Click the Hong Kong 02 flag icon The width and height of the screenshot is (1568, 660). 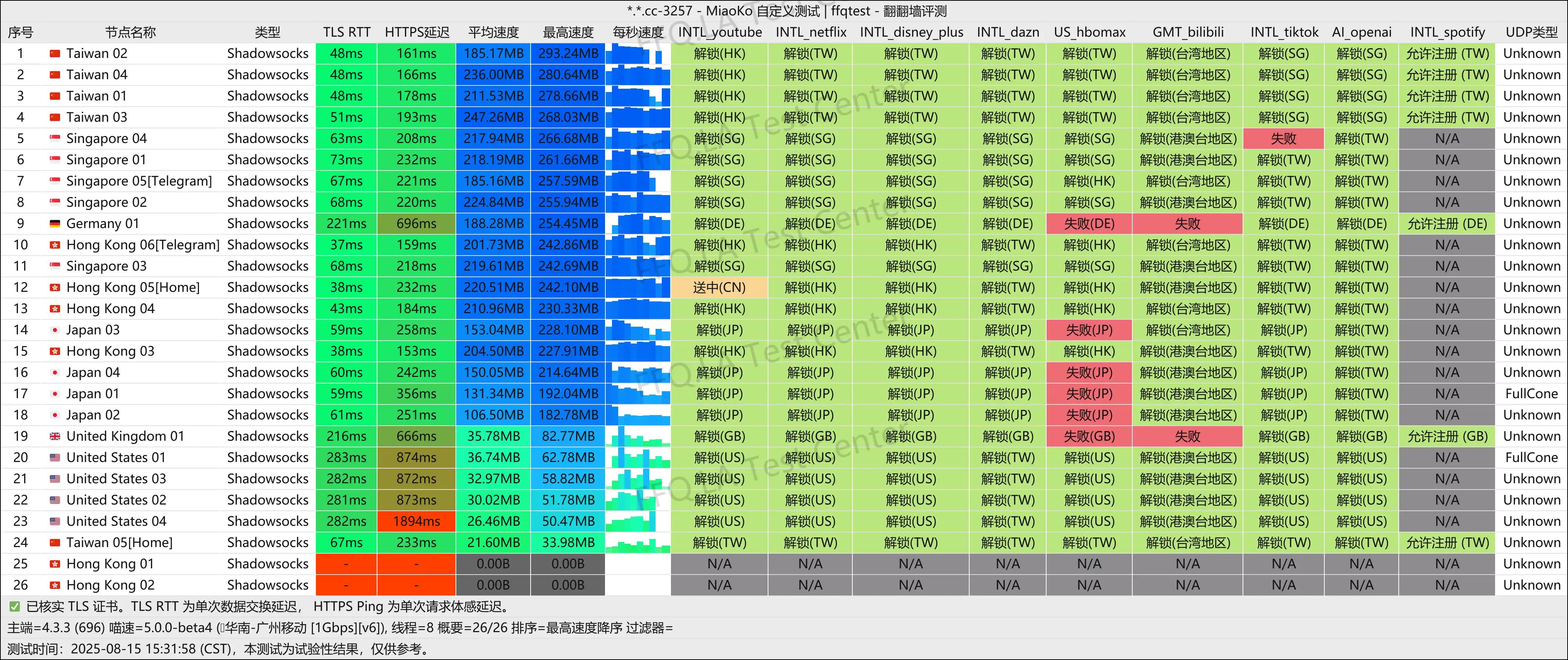pyautogui.click(x=55, y=585)
